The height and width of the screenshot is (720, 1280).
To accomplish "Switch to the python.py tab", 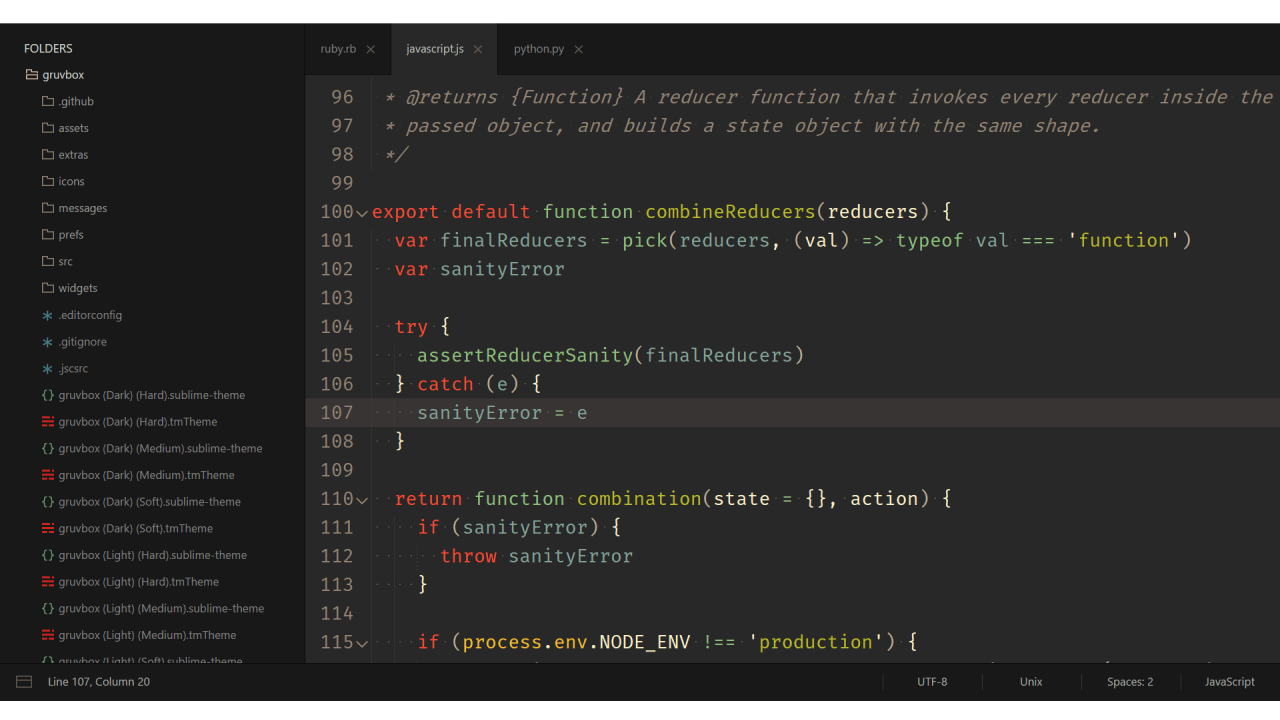I will [x=538, y=49].
